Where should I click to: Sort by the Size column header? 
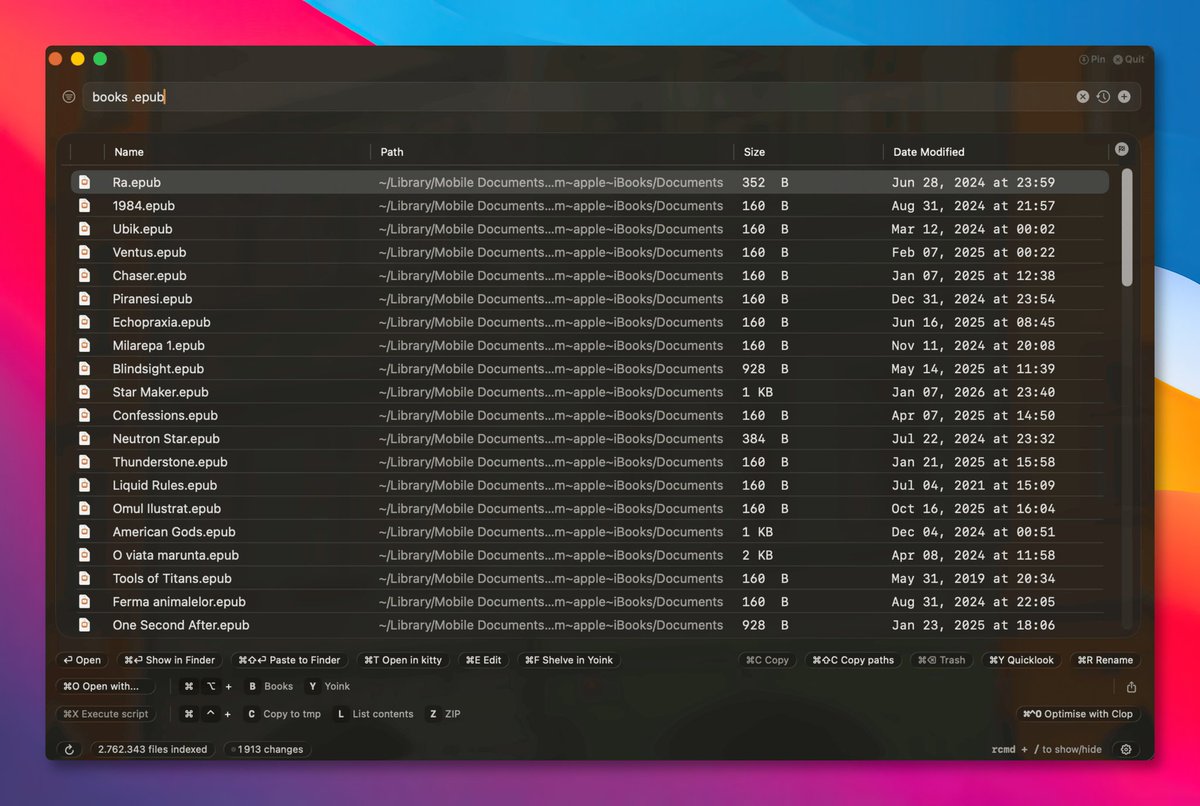(x=754, y=152)
